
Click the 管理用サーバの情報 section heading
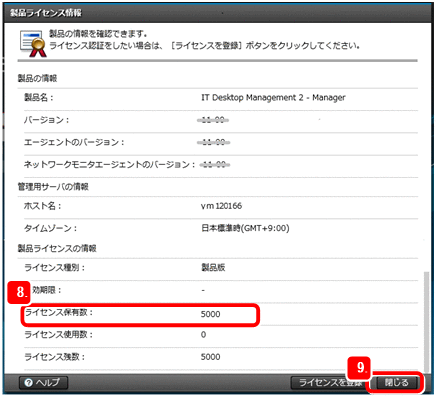coord(53,187)
